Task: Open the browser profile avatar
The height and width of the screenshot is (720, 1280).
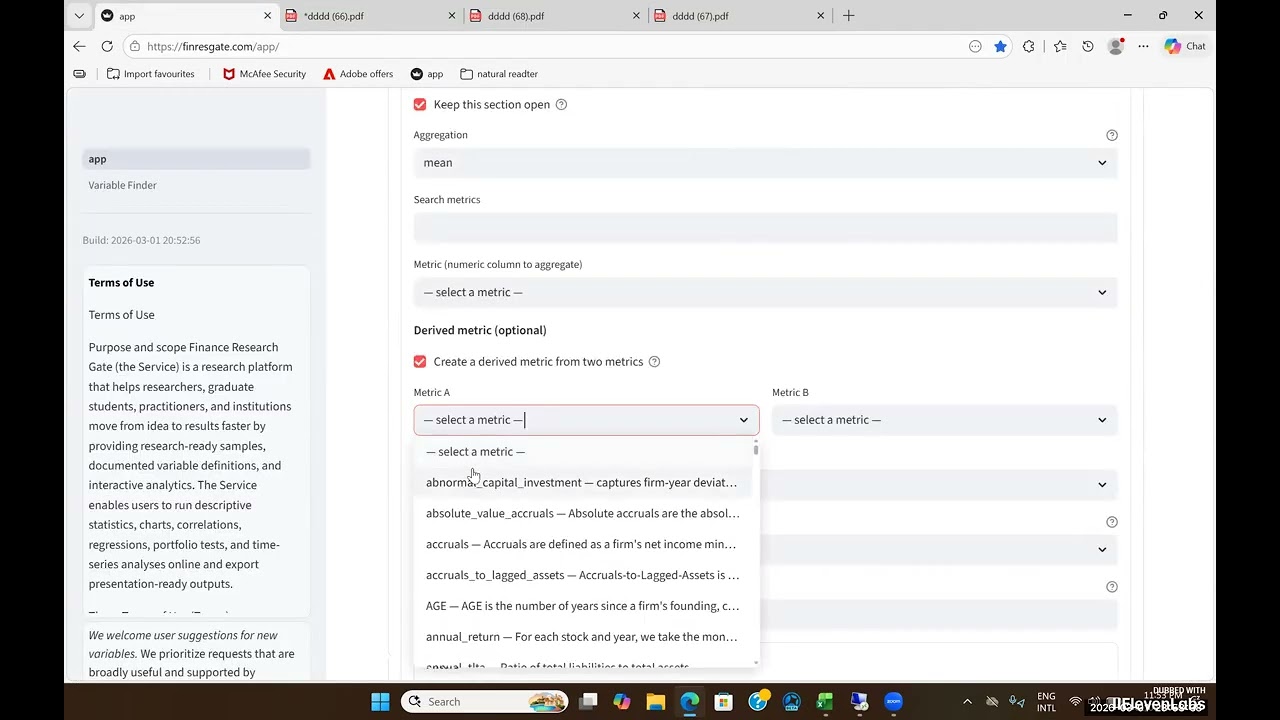Action: [1116, 46]
